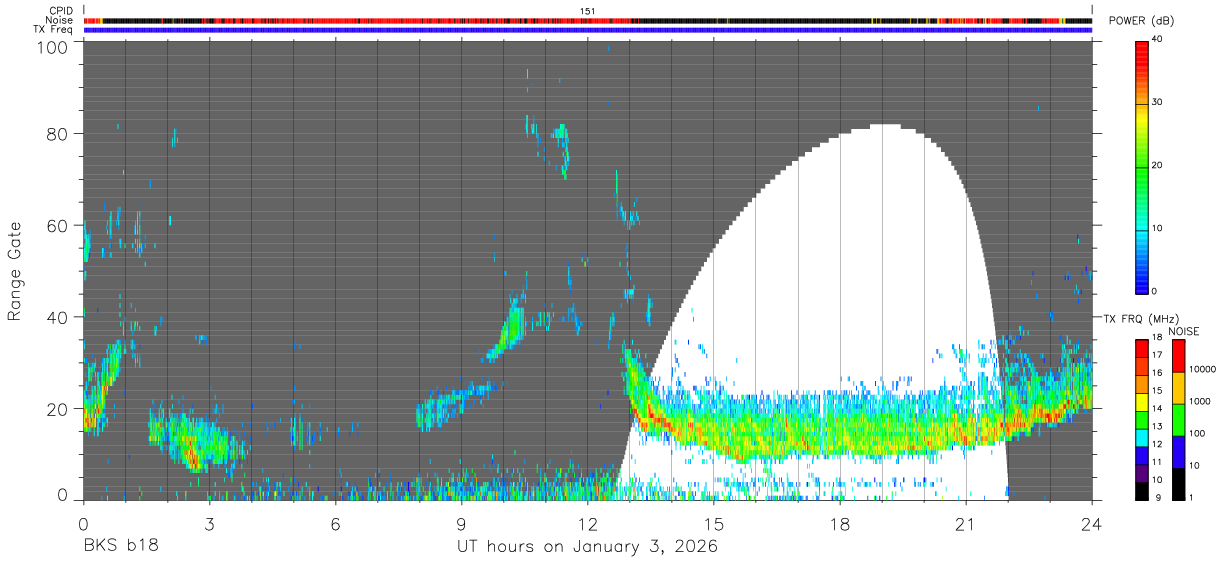Click the 0 hour tick on the UT axis
The width and height of the screenshot is (1228, 567).
pyautogui.click(x=84, y=522)
